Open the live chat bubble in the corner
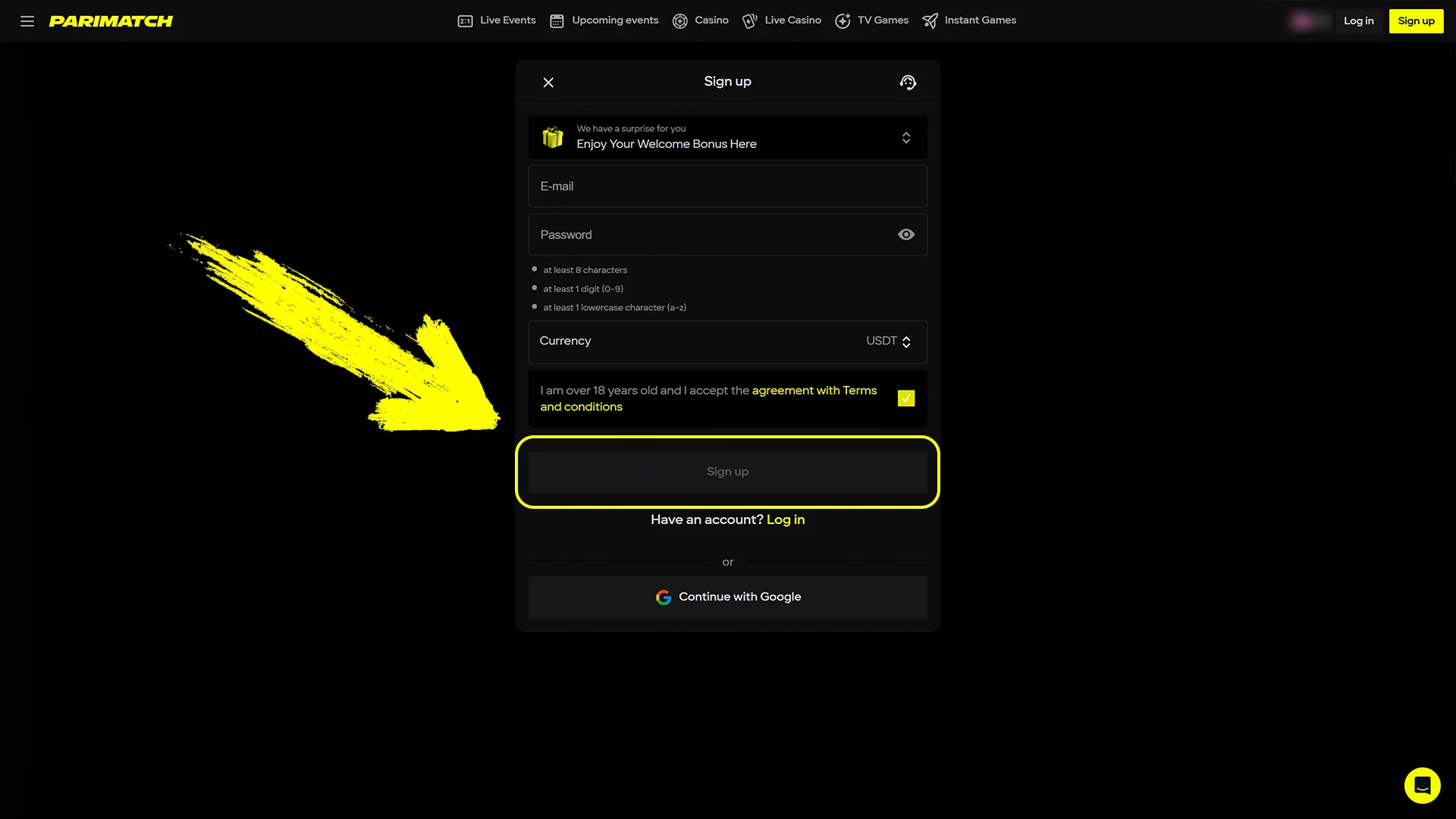1456x819 pixels. [x=1422, y=786]
